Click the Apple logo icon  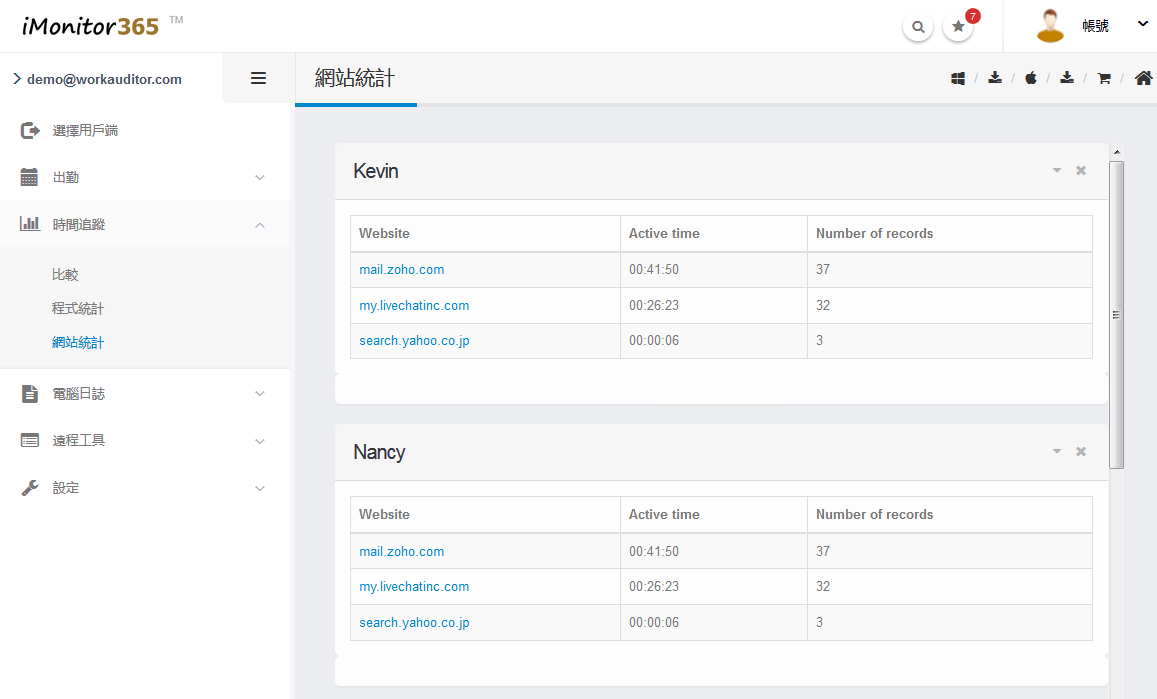click(x=1031, y=78)
